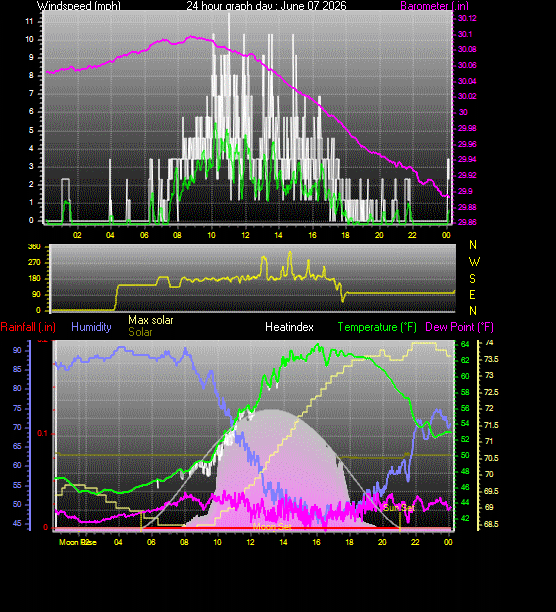
Task: Click the Moon Set marker label
Action: (x=272, y=527)
